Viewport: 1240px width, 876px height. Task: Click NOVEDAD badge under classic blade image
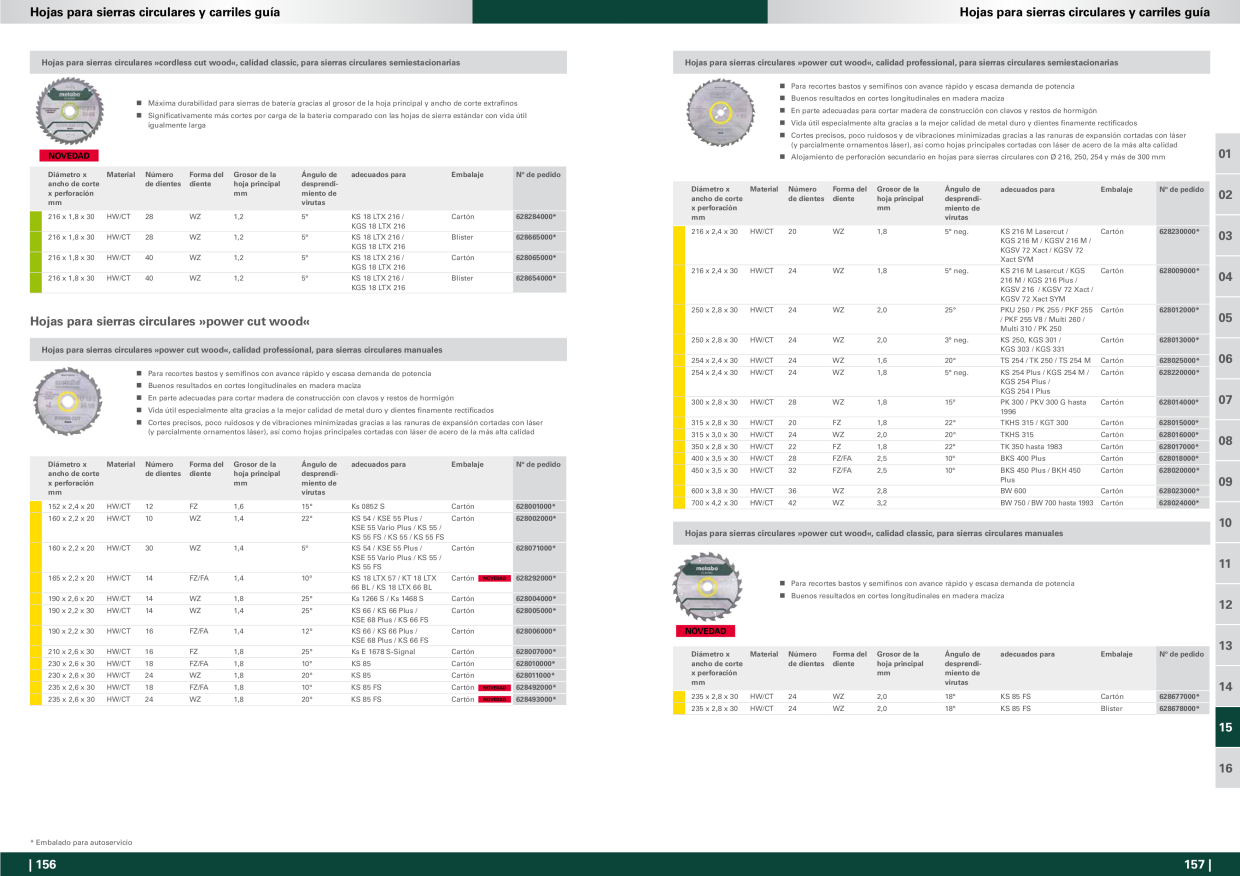click(705, 631)
